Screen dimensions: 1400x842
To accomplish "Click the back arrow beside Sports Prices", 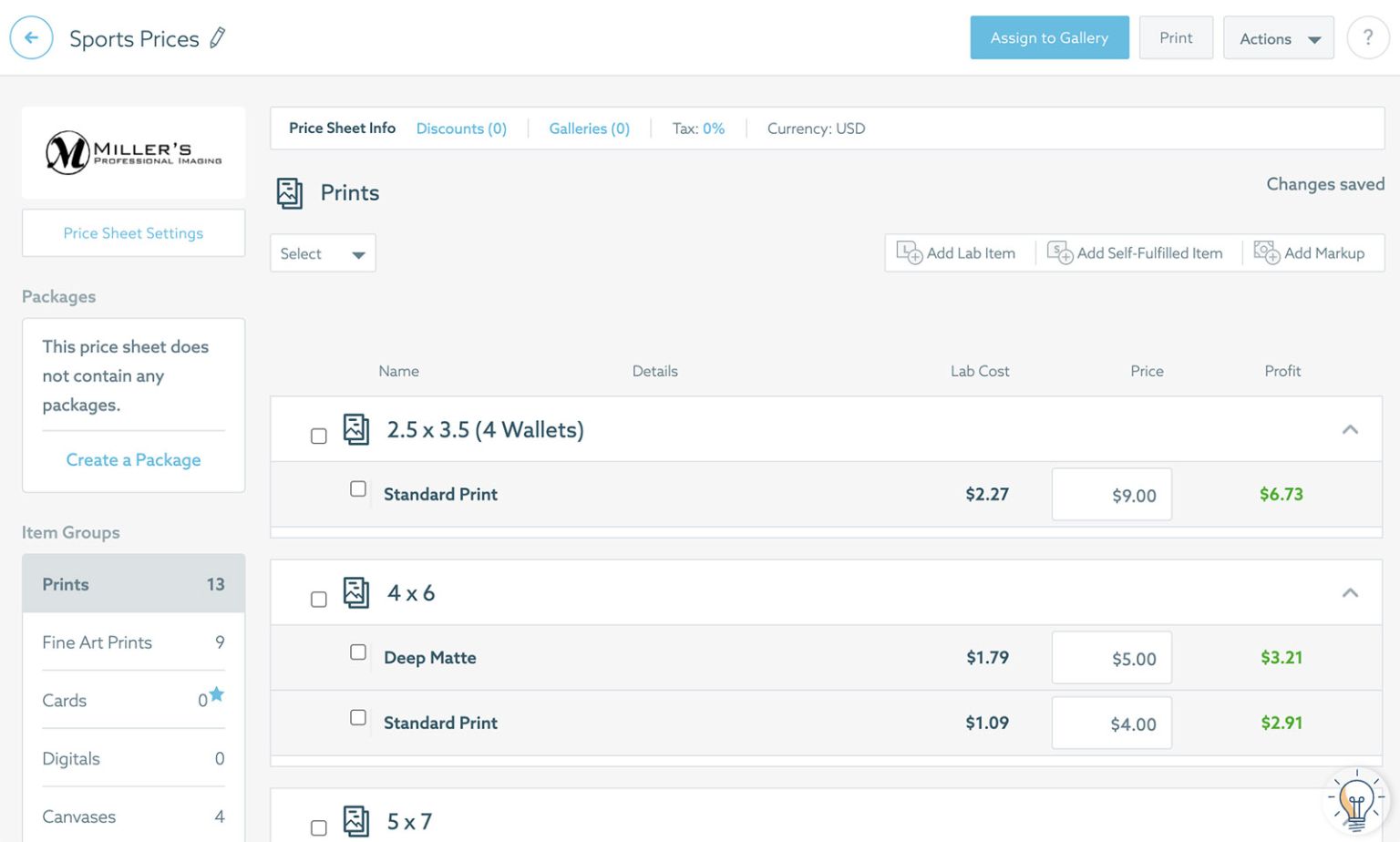I will [x=31, y=38].
